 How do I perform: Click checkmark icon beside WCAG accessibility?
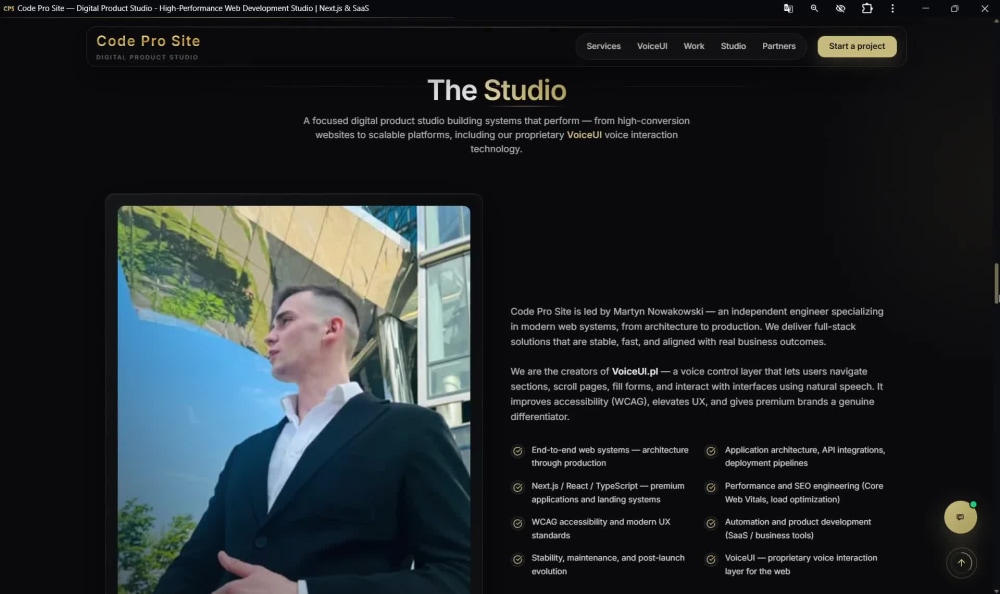(518, 523)
